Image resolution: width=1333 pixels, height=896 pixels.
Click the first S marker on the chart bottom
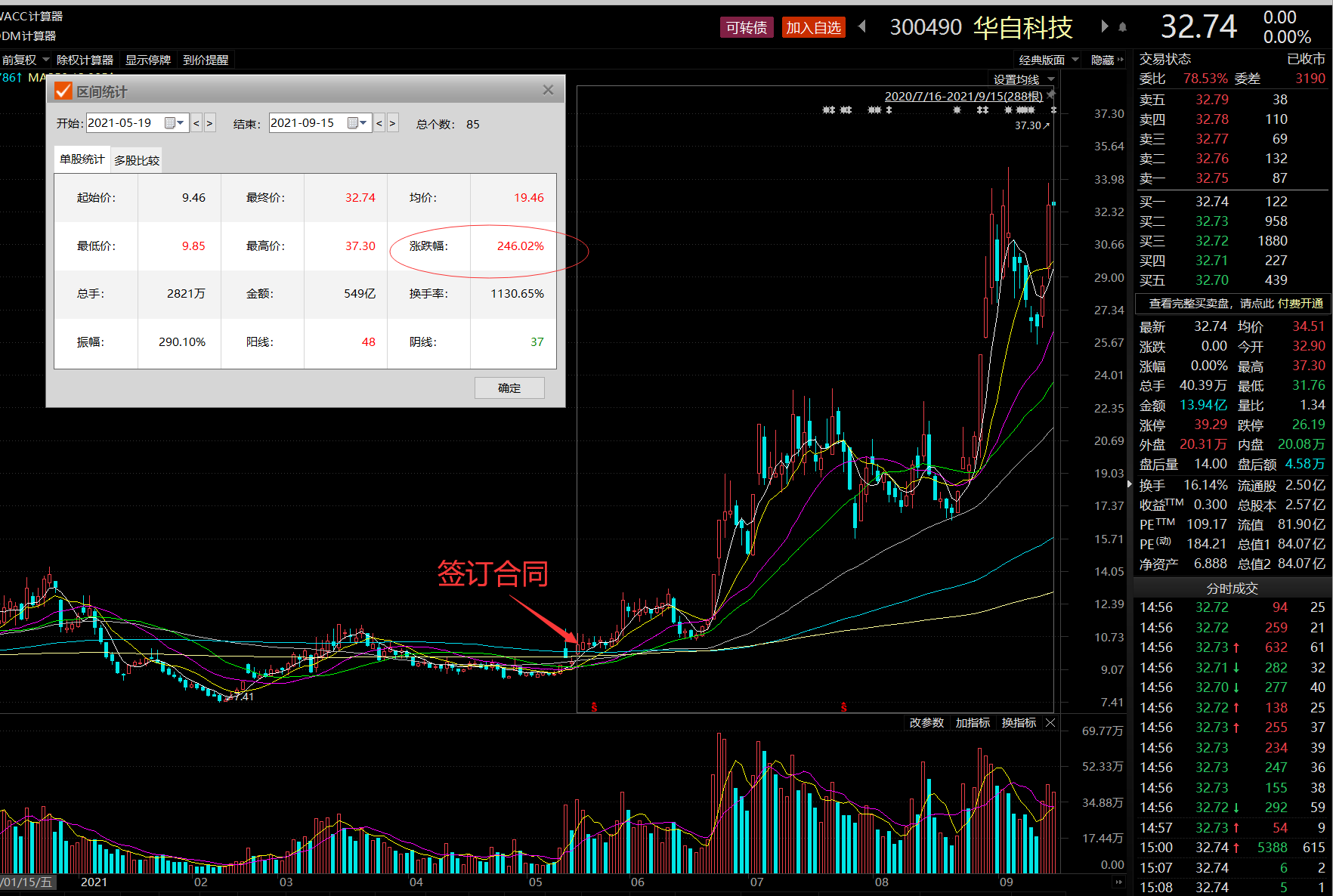(x=595, y=707)
